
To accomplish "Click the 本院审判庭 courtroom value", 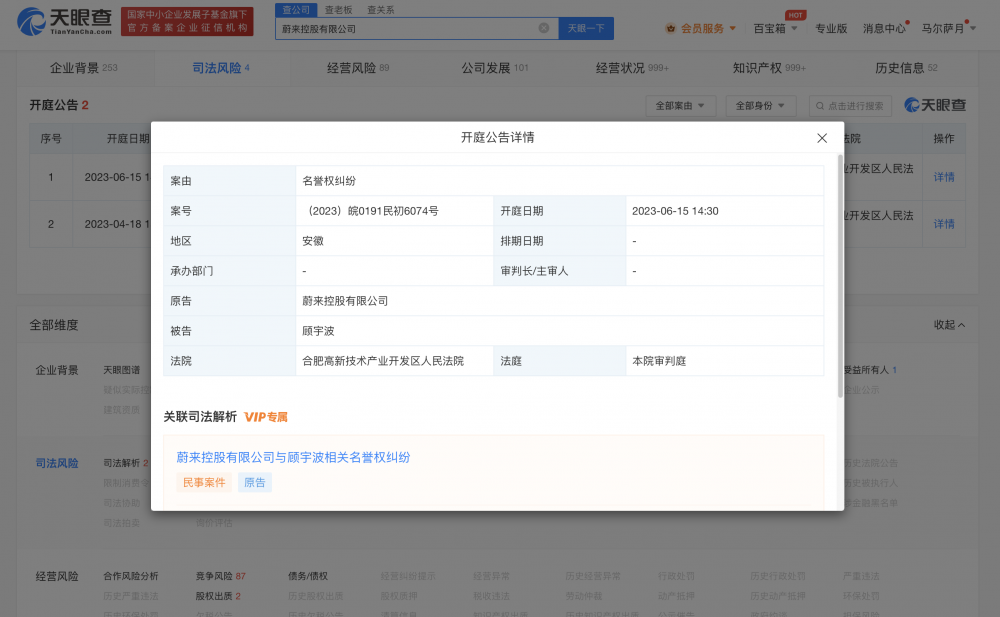I will [x=659, y=361].
